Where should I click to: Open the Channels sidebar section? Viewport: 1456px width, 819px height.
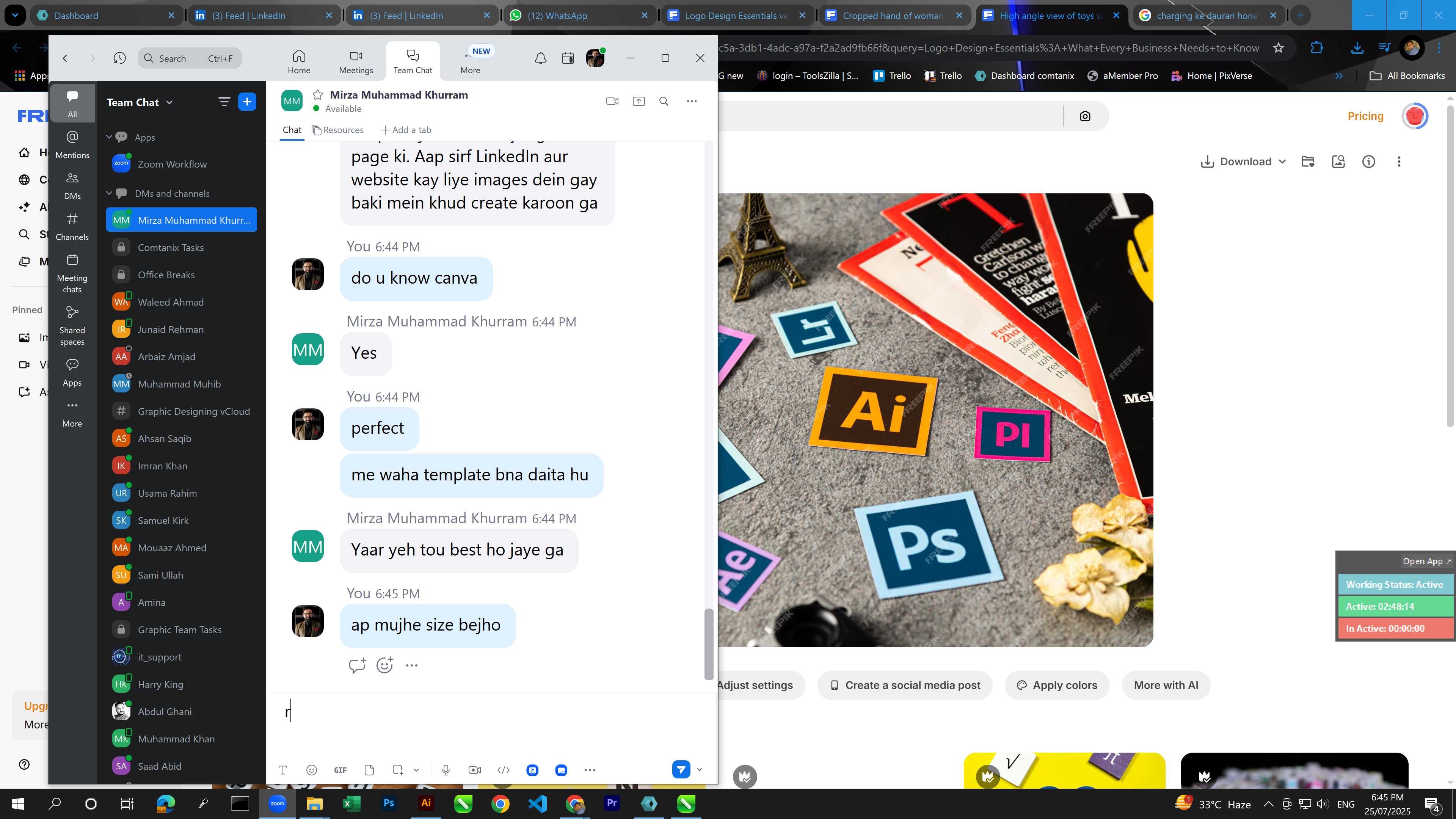[x=72, y=227]
